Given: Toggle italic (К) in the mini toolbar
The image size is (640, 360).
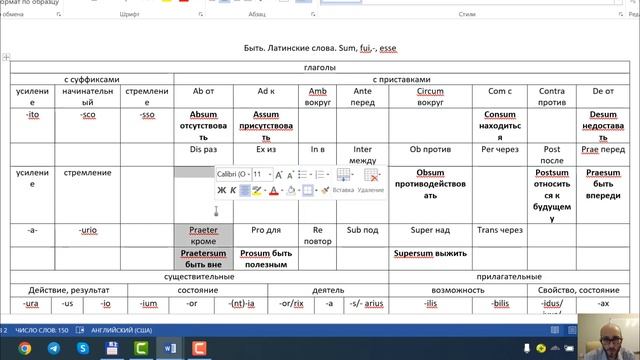Looking at the screenshot, I should pos(233,190).
